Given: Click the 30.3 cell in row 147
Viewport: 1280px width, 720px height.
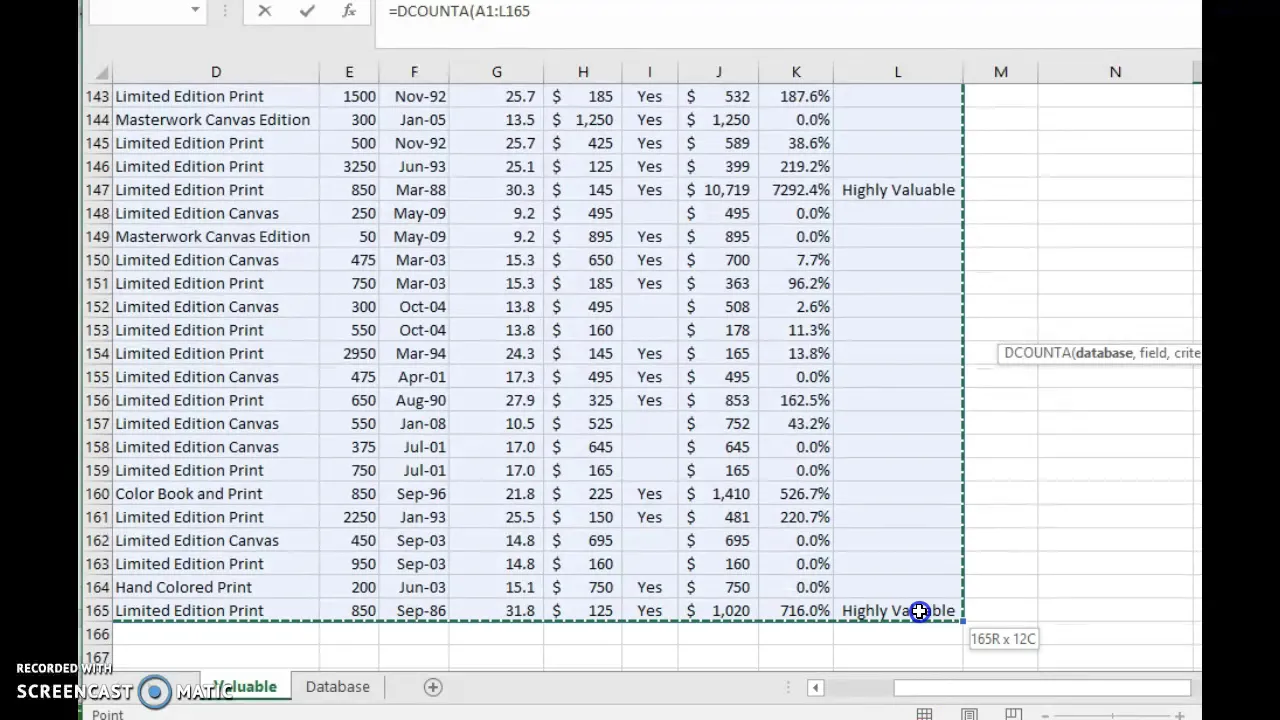Looking at the screenshot, I should pos(496,190).
